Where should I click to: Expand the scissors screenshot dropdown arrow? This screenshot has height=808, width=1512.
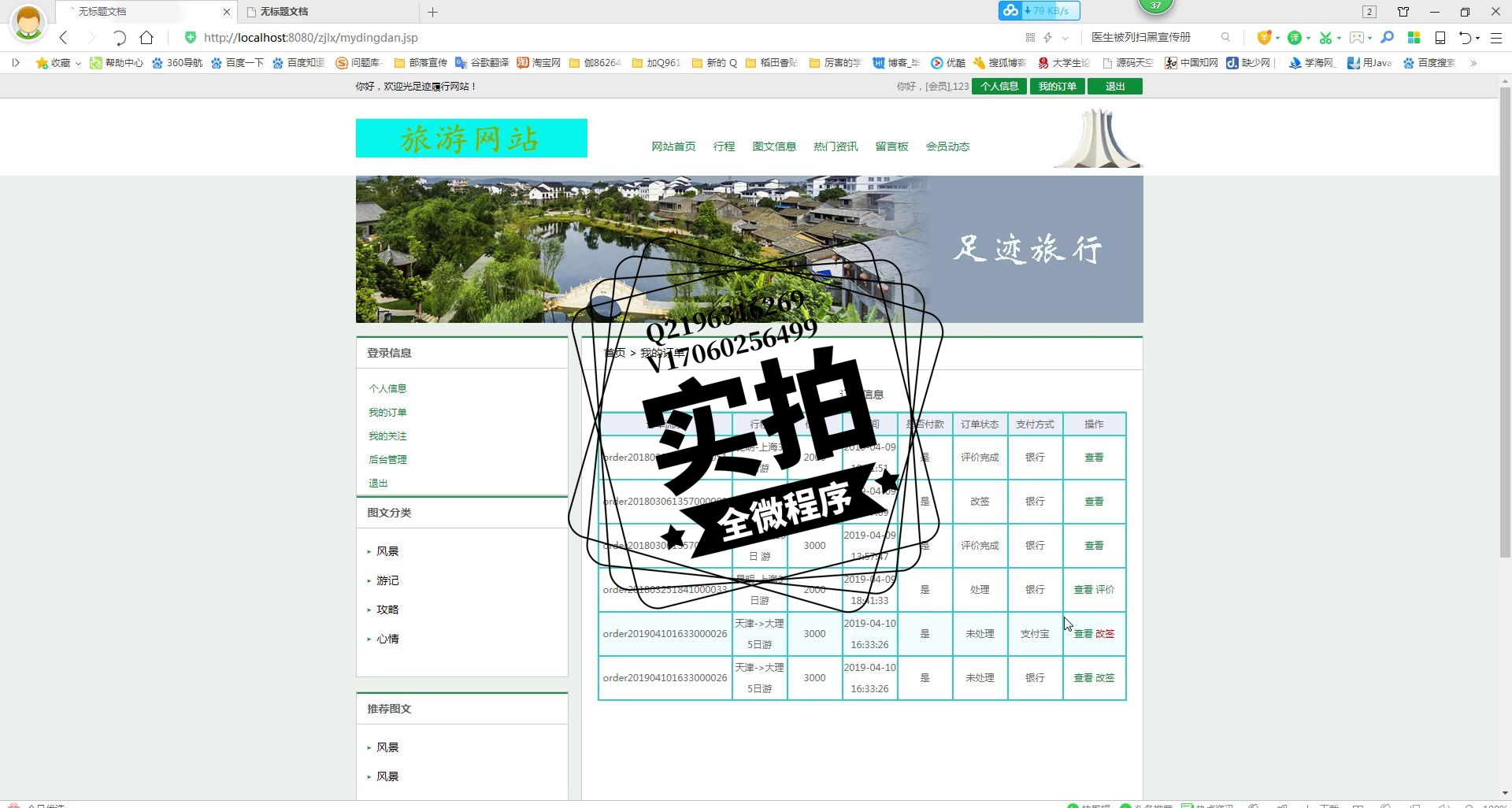[x=1339, y=38]
